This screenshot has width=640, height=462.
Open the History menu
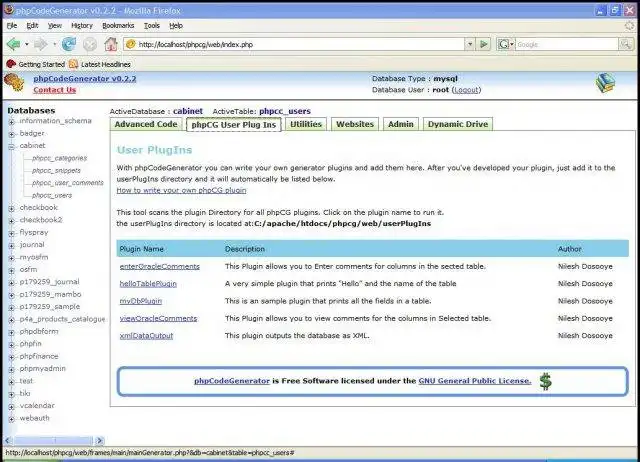(x=82, y=25)
